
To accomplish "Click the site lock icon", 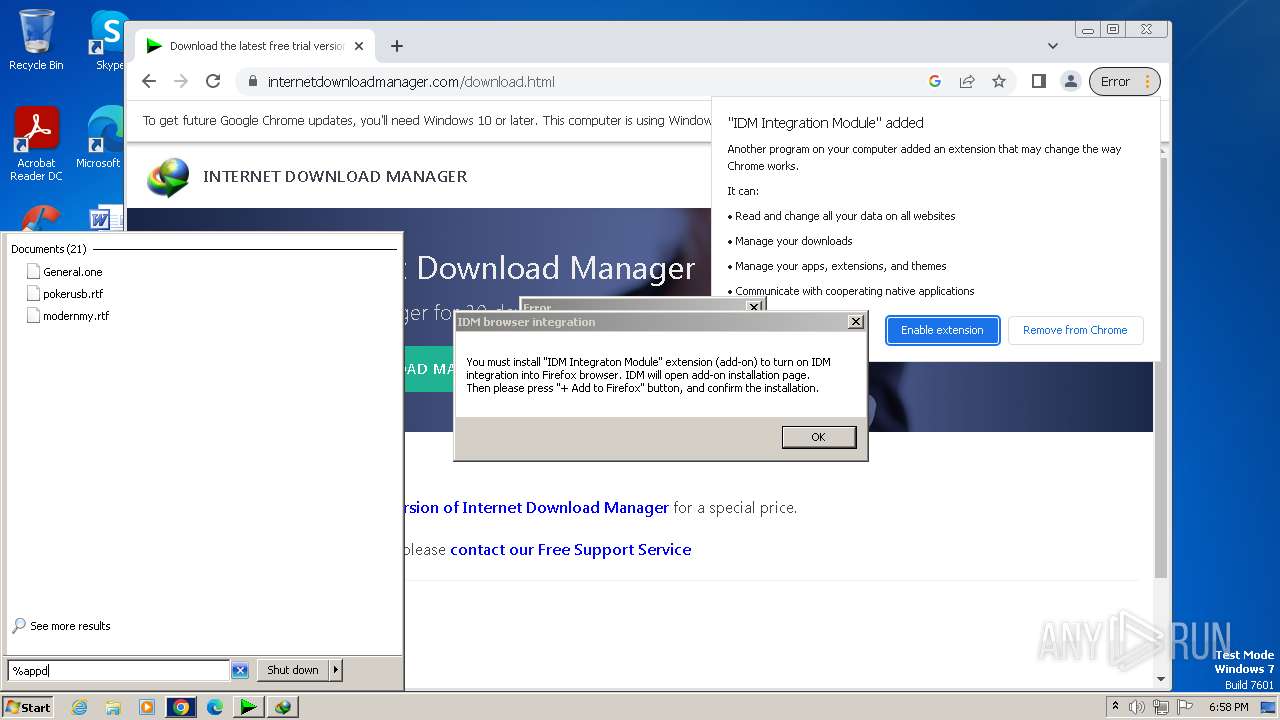I will coord(252,82).
